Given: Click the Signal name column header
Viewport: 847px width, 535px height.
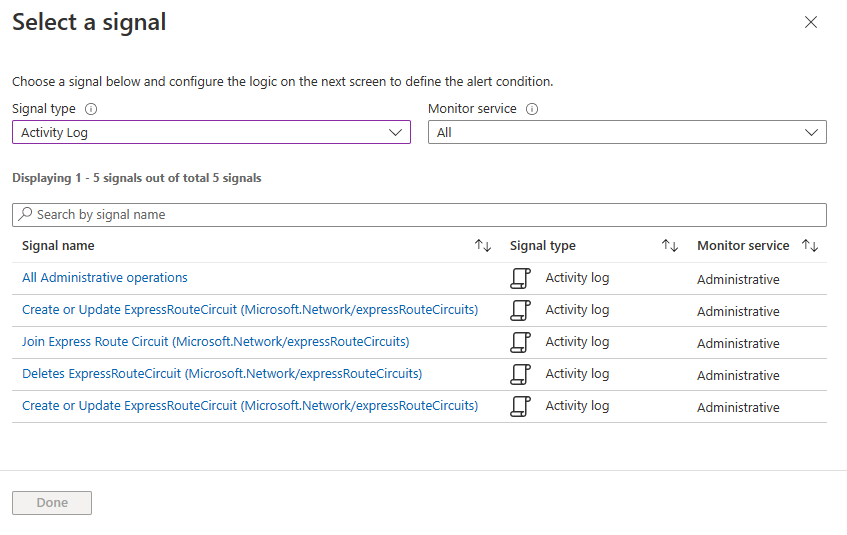Looking at the screenshot, I should point(58,246).
